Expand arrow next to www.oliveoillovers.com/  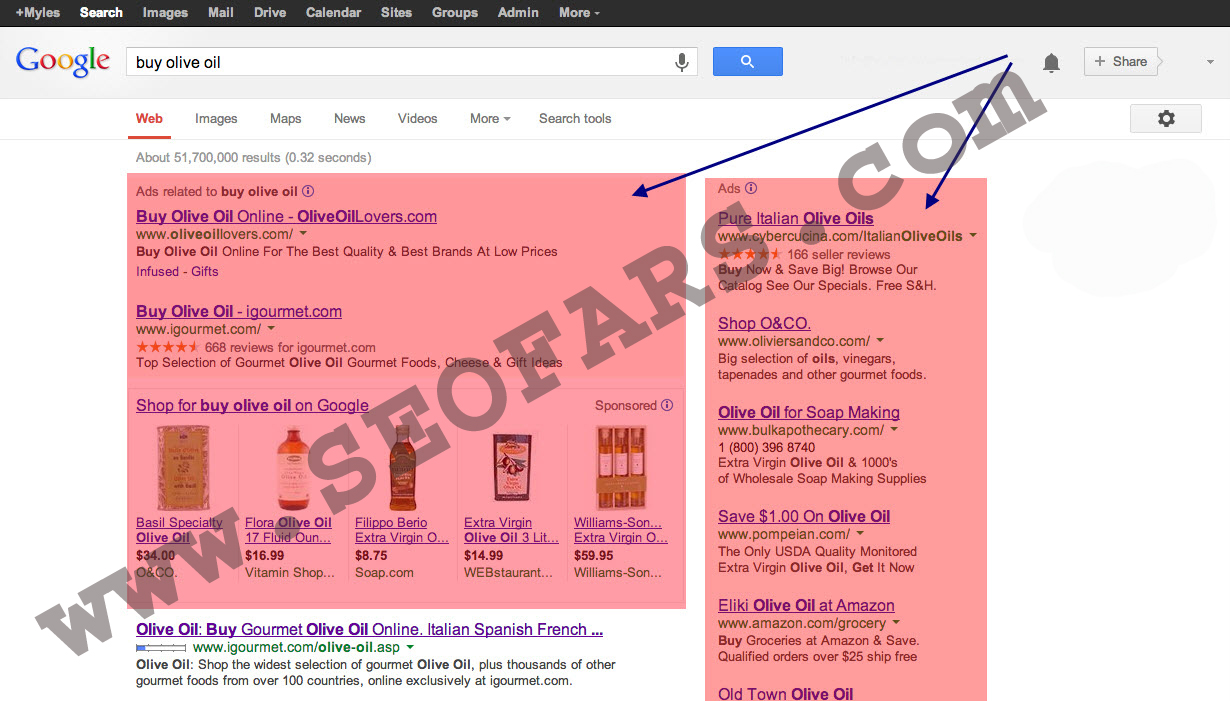tap(303, 233)
